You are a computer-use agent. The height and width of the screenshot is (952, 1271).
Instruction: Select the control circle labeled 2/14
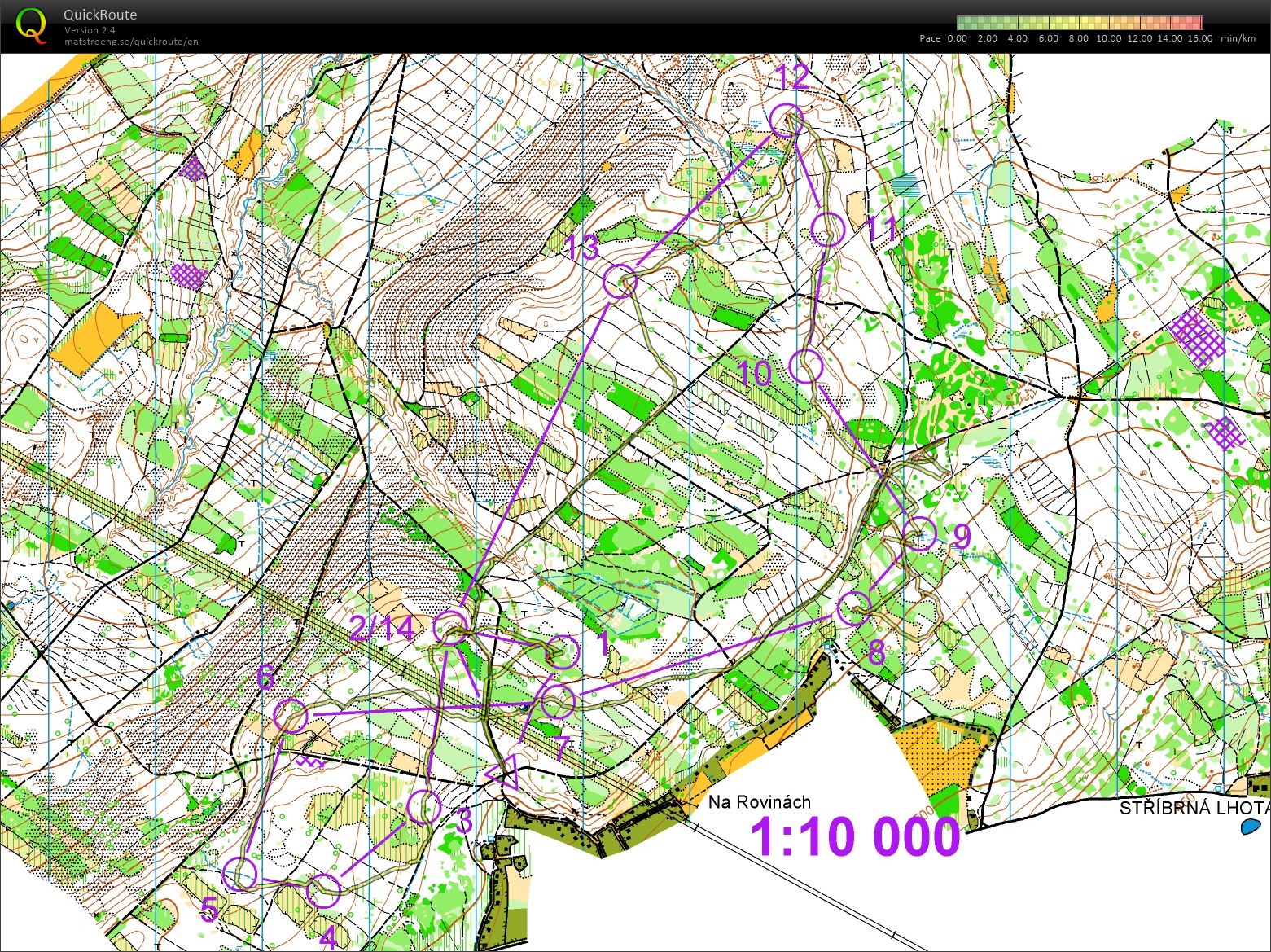pyautogui.click(x=450, y=627)
